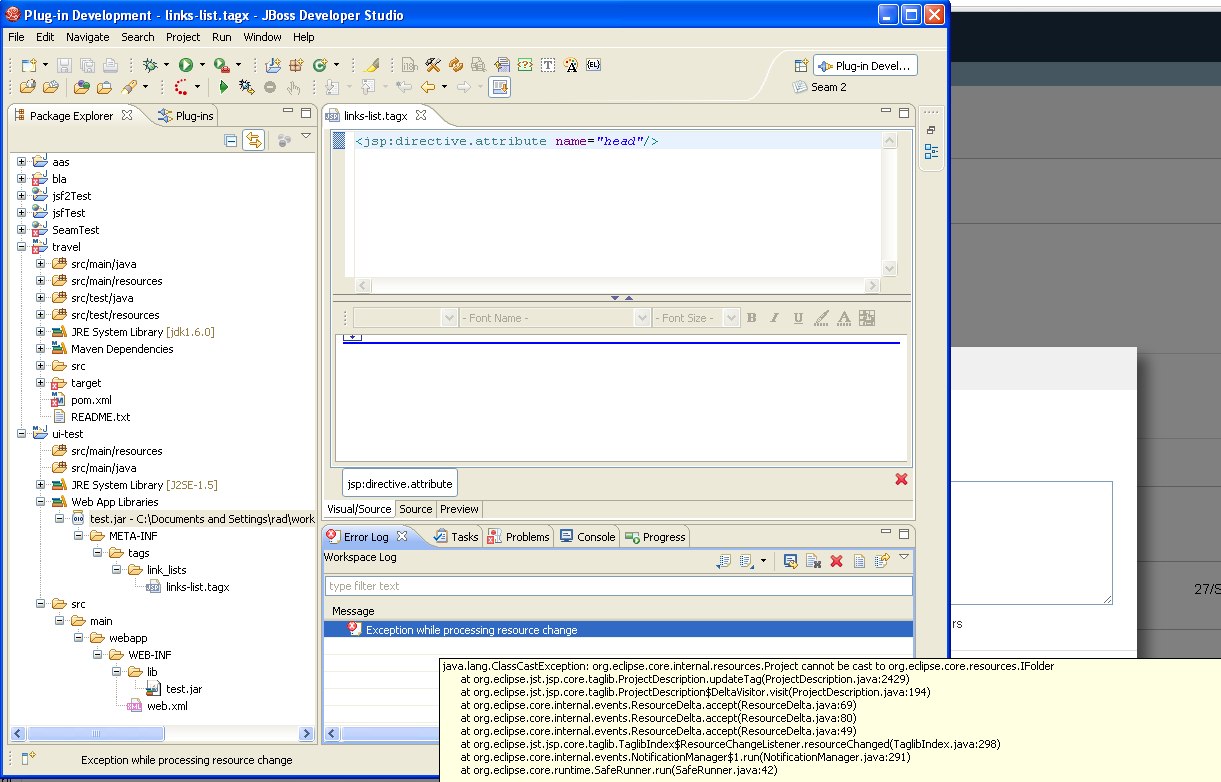Click the source editor vertical scrollbar
Image resolution: width=1221 pixels, height=782 pixels.
click(889, 205)
